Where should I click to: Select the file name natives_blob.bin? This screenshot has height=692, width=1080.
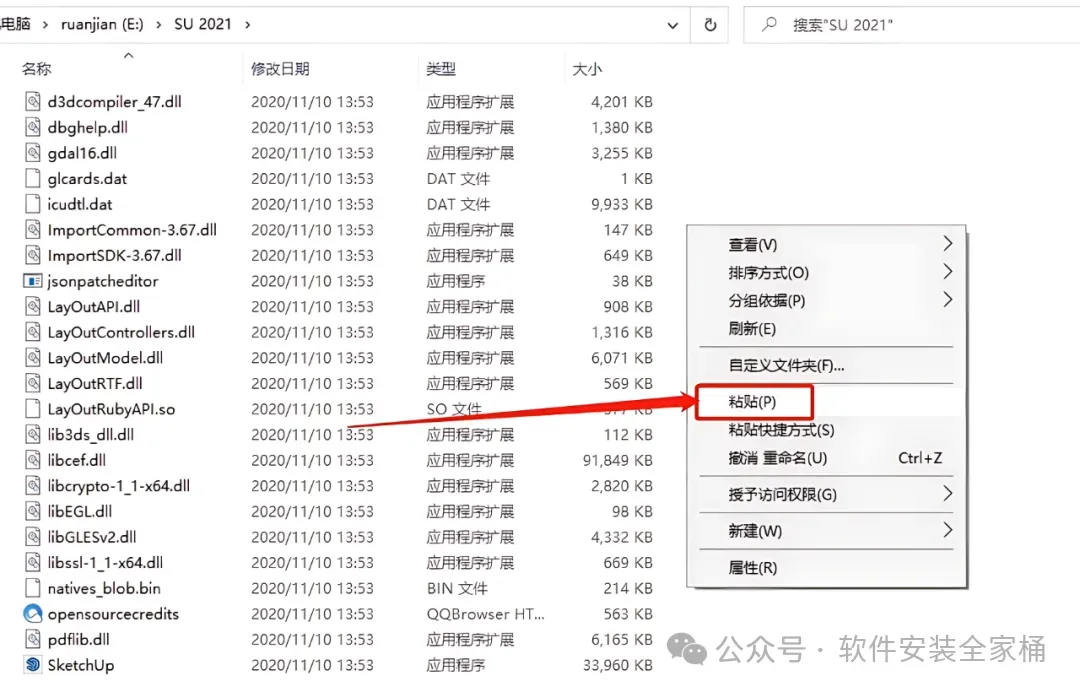(x=104, y=588)
